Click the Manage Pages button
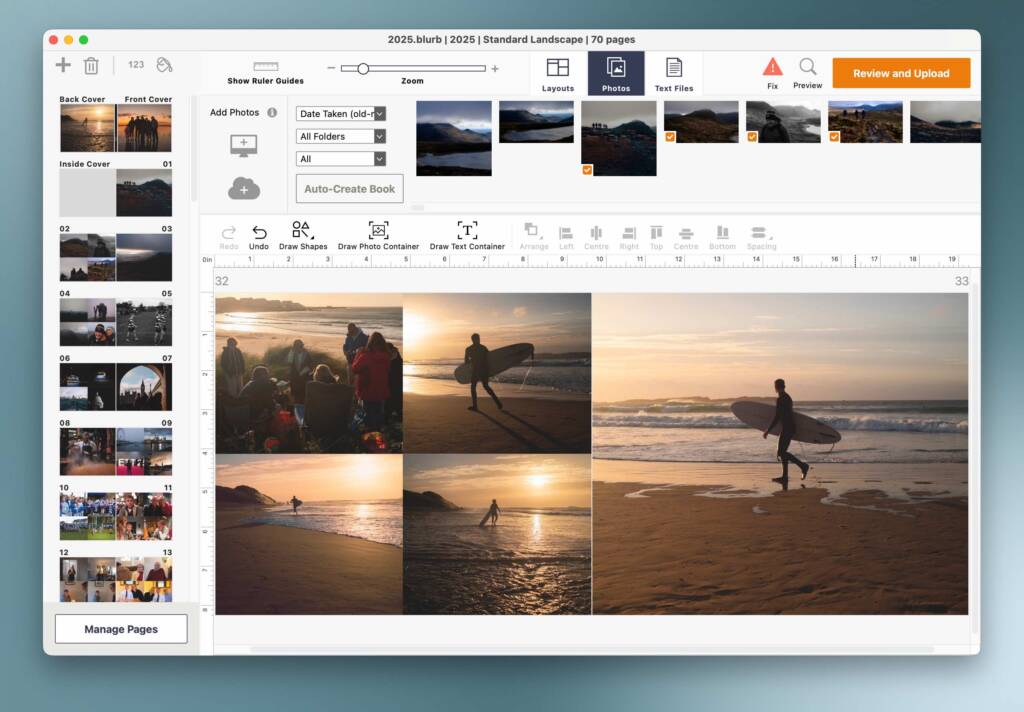The width and height of the screenshot is (1024, 712). tap(121, 629)
